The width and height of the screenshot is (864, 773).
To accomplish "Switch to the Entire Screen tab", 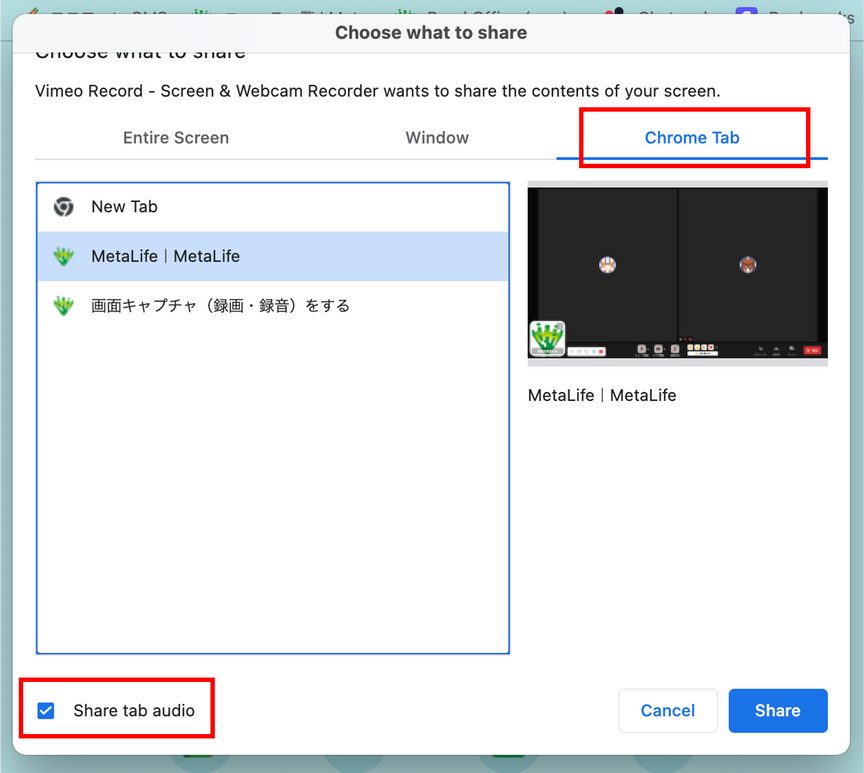I will (x=176, y=138).
